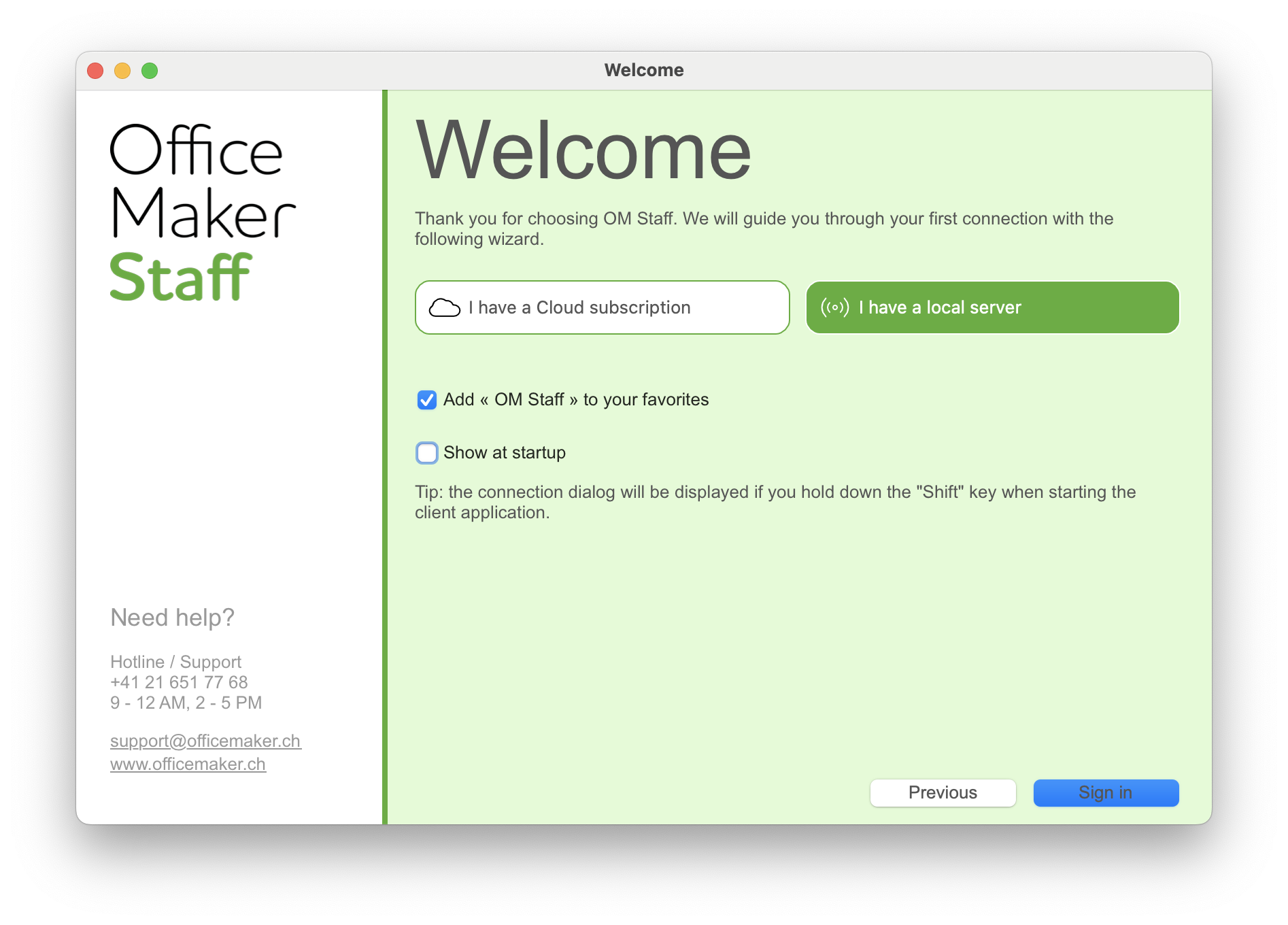Choose 'I have a Cloud subscription'
The height and width of the screenshot is (925, 1288).
[x=602, y=307]
